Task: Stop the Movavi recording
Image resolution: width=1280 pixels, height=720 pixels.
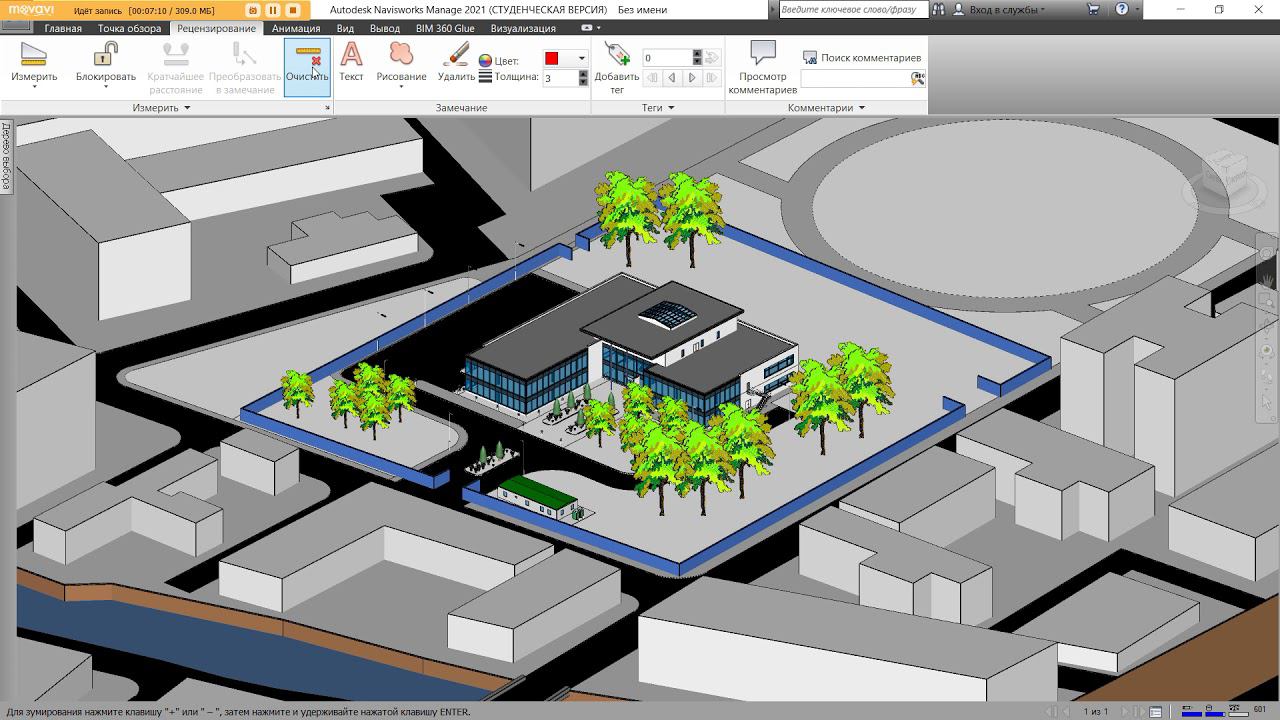Action: pos(293,10)
